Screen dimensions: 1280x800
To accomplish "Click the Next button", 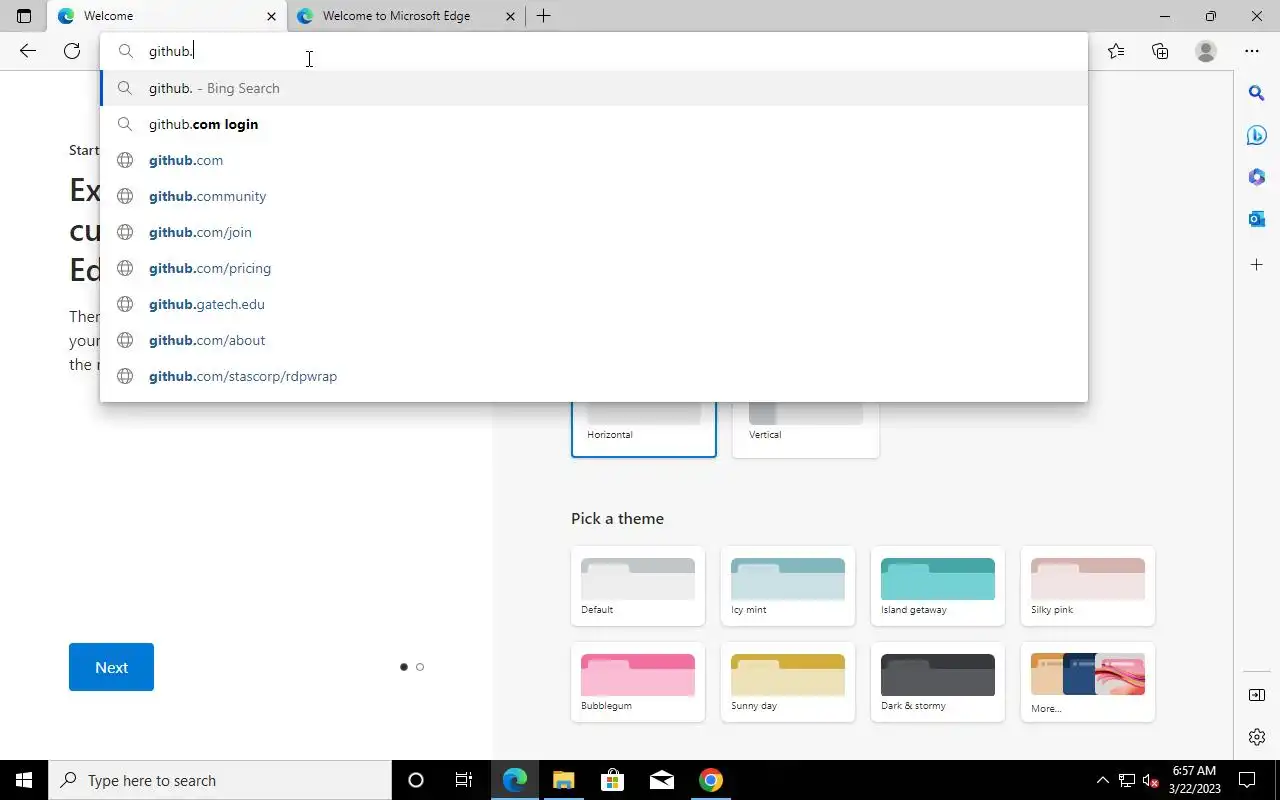I will (111, 667).
